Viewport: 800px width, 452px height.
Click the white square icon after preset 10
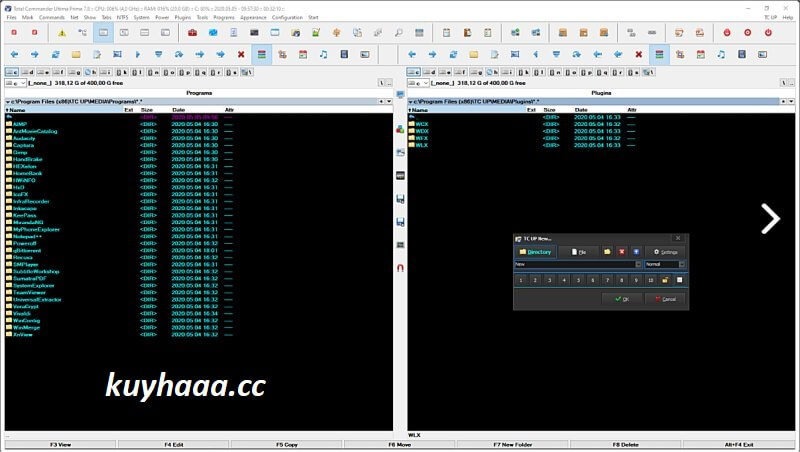tap(680, 280)
